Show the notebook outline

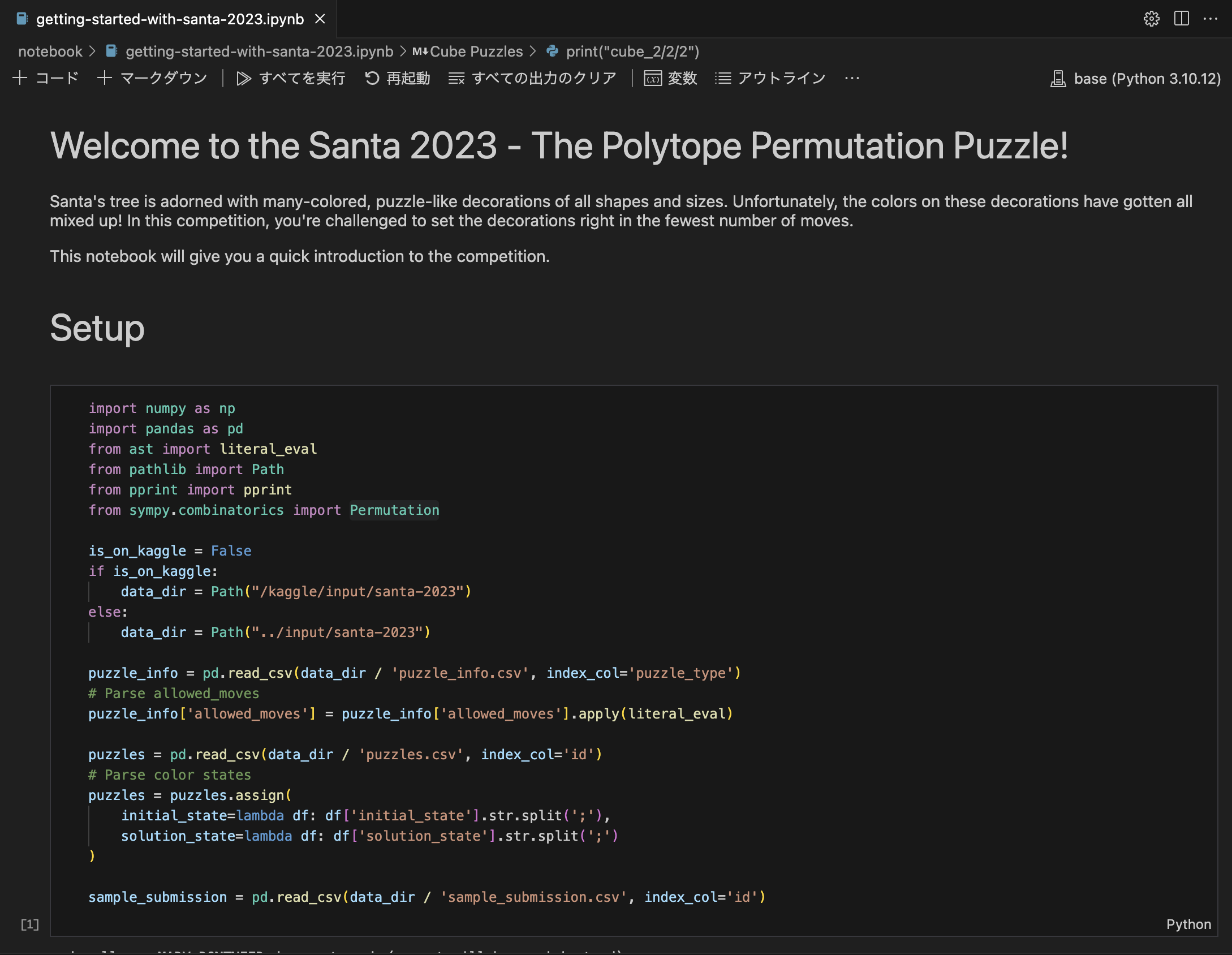pos(770,78)
